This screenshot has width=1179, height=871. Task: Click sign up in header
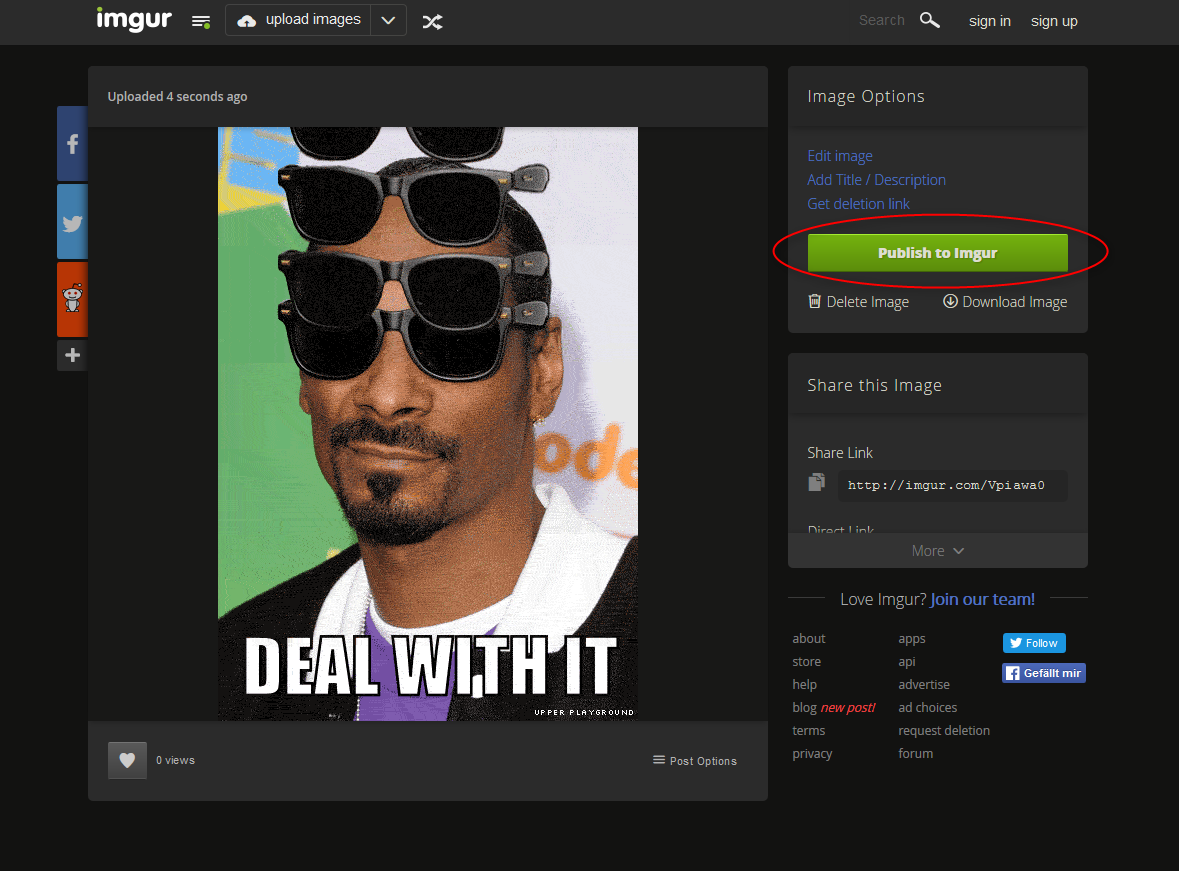[x=1054, y=21]
